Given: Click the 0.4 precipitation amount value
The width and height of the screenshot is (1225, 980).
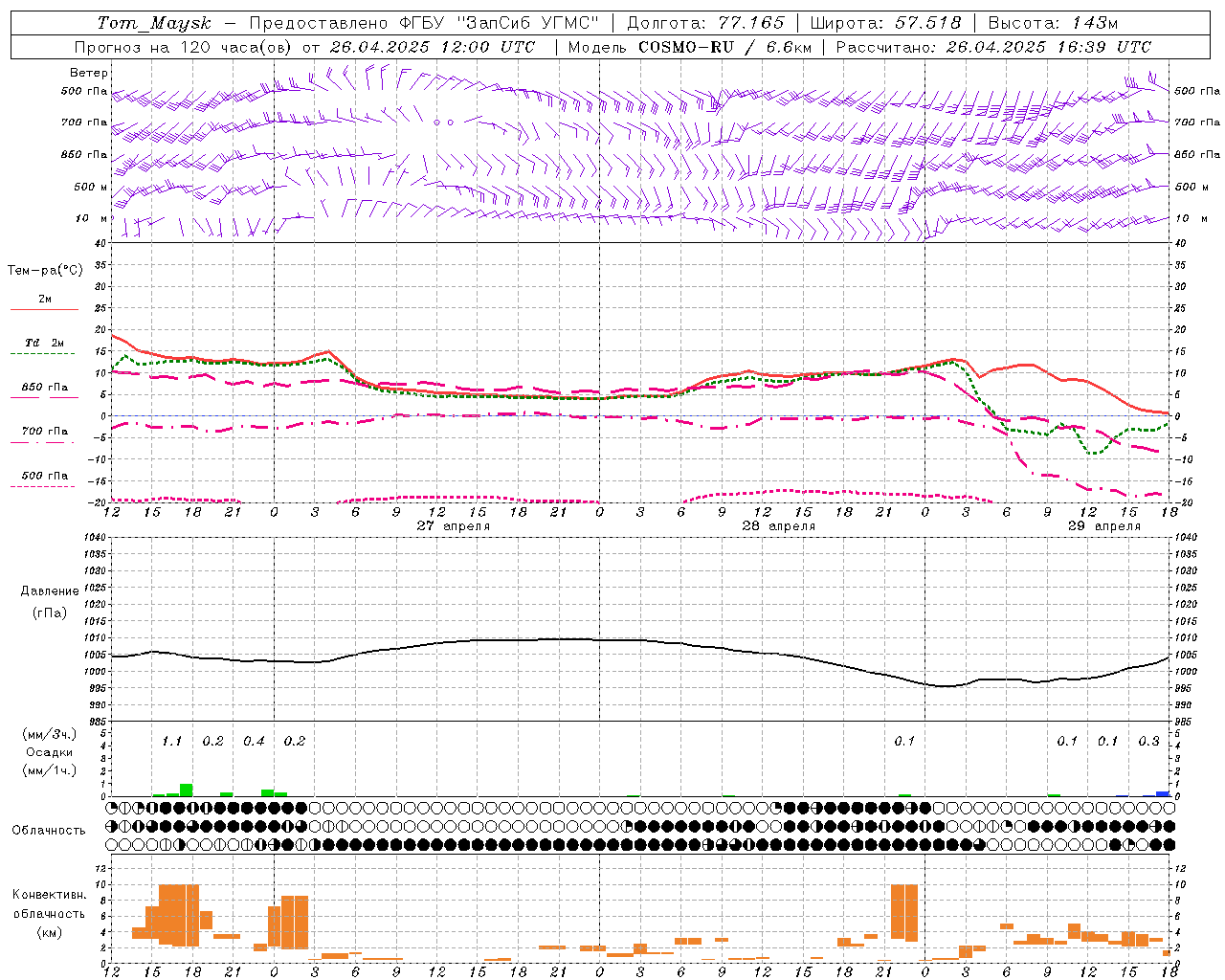Looking at the screenshot, I should coord(254,741).
